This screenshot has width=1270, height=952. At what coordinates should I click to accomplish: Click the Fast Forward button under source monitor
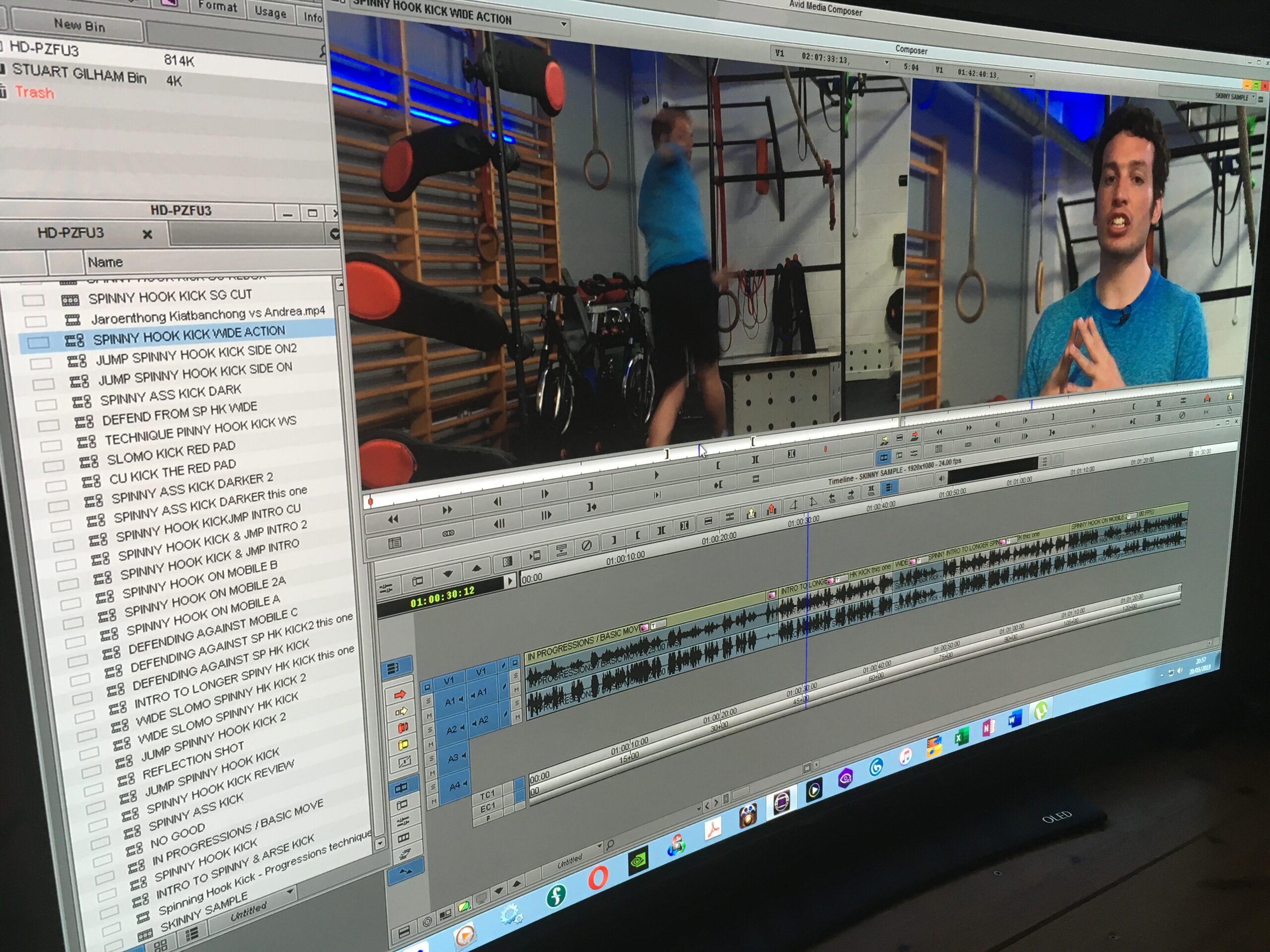(446, 510)
